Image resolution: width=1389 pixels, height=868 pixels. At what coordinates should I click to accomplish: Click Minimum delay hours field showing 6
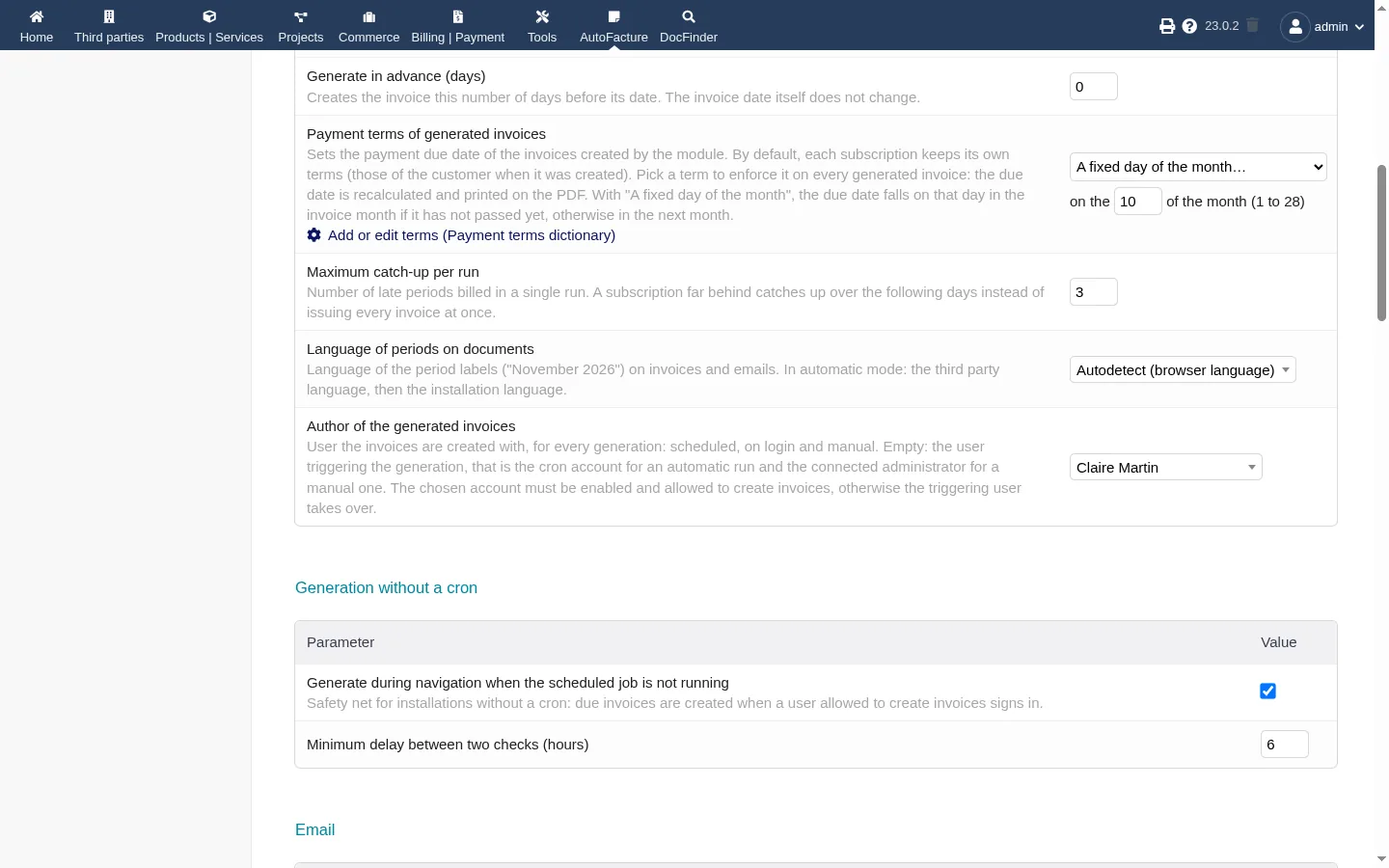pyautogui.click(x=1285, y=745)
